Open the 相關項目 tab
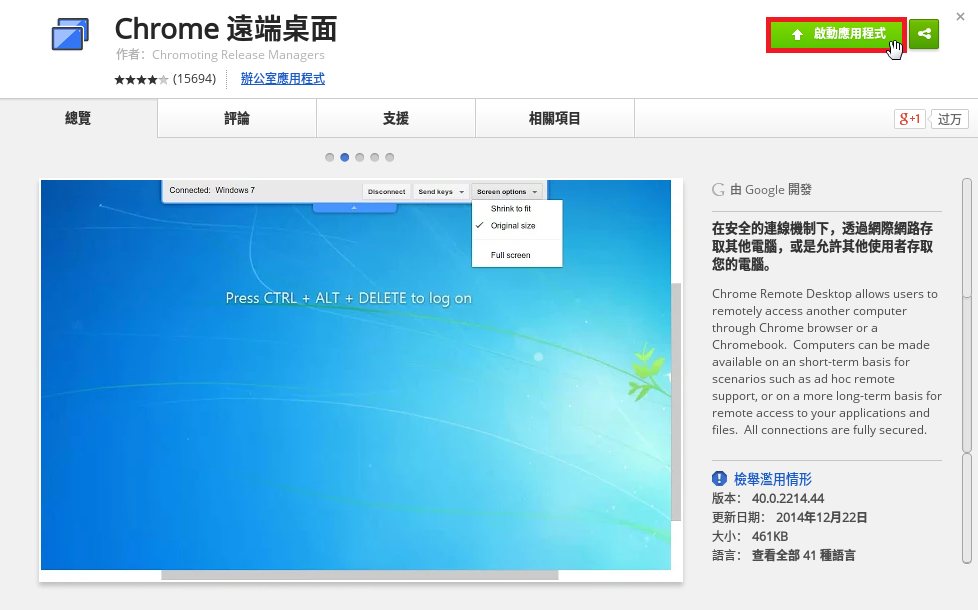 pyautogui.click(x=555, y=118)
